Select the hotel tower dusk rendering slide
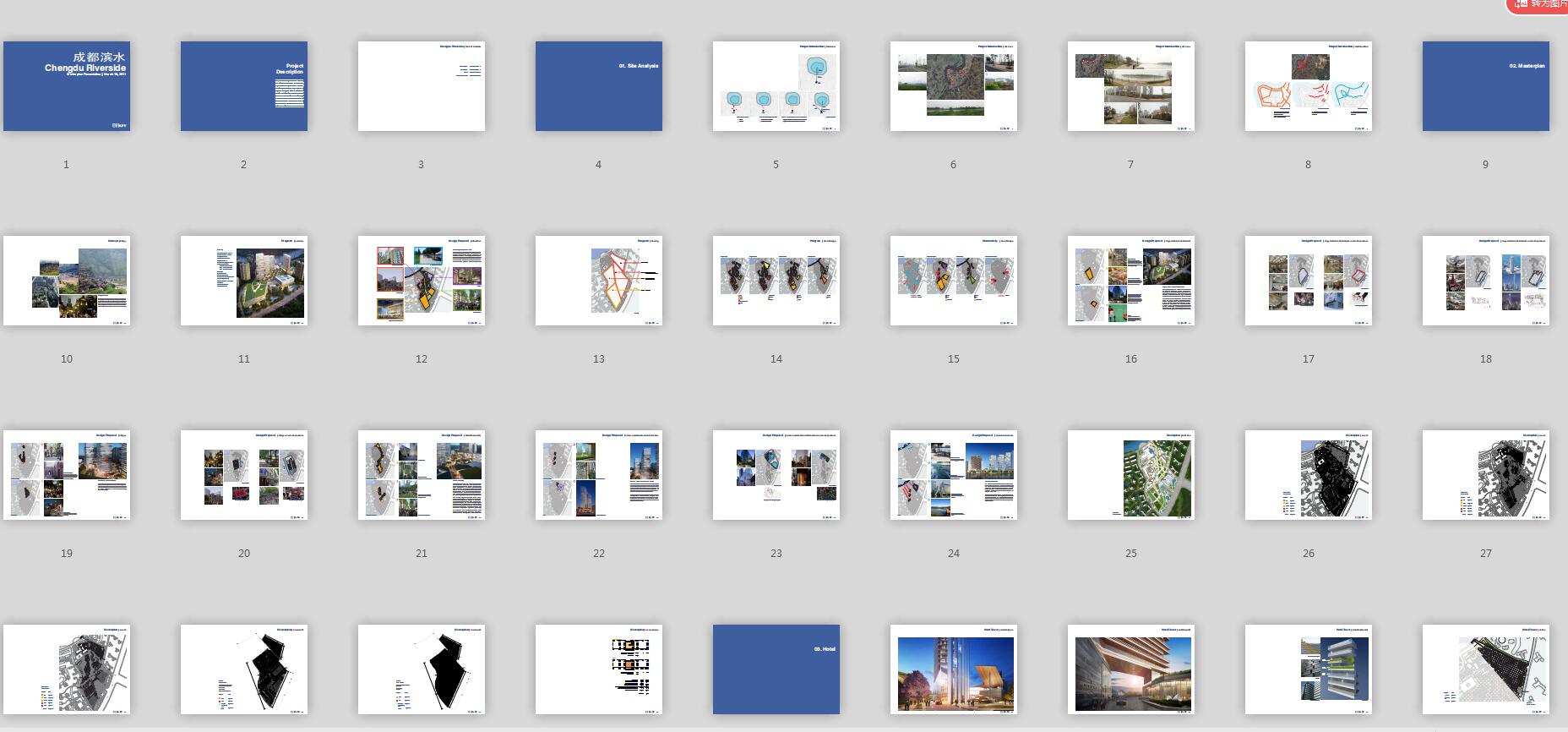Screen dimensions: 1568x732 (954, 669)
